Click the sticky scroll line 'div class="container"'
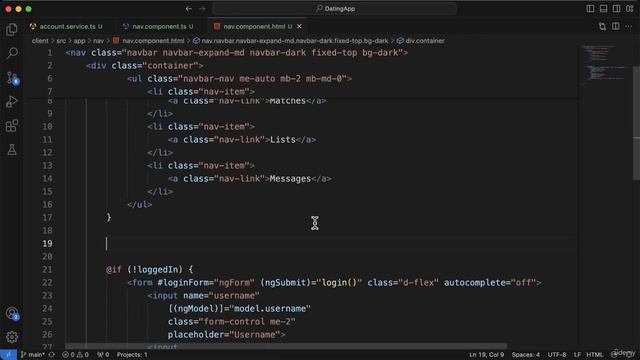The image size is (640, 360). 144,66
